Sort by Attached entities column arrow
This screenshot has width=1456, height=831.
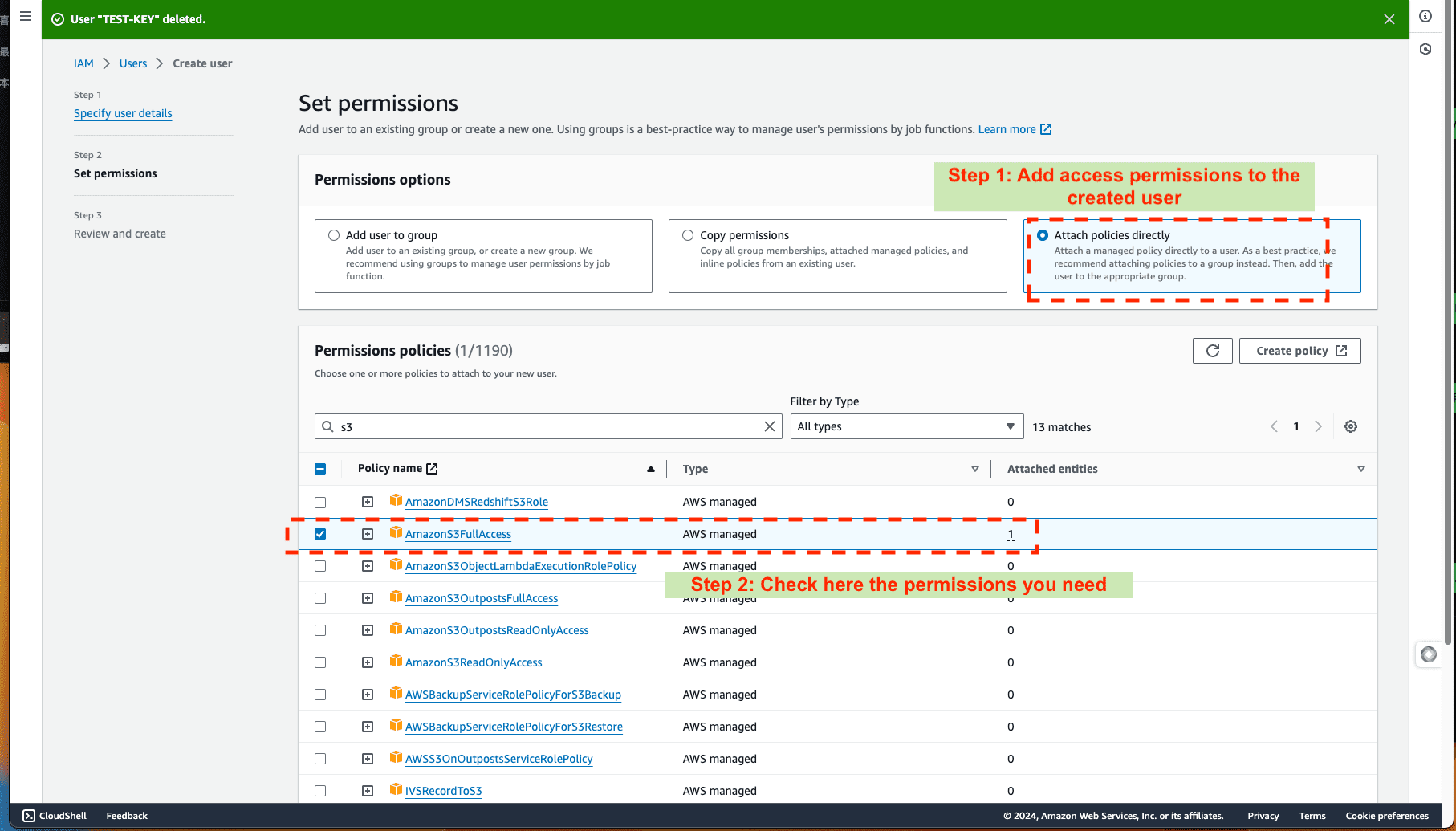pyautogui.click(x=1361, y=469)
